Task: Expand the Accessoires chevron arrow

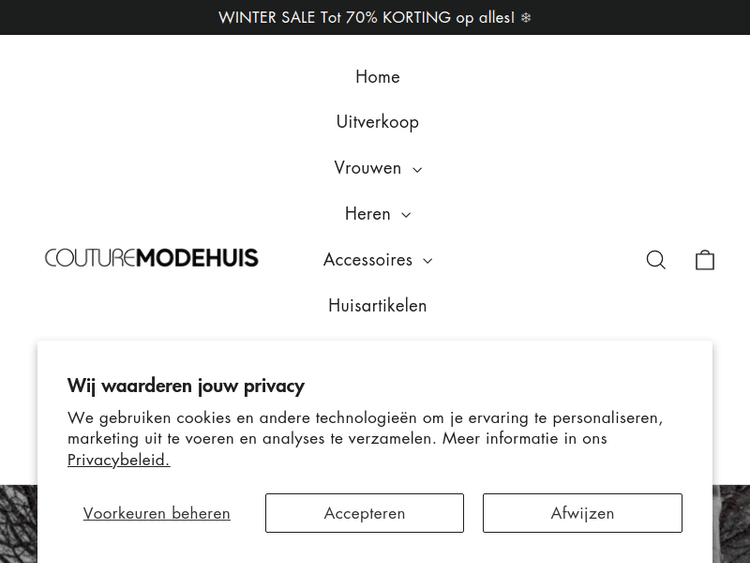Action: [x=427, y=261]
